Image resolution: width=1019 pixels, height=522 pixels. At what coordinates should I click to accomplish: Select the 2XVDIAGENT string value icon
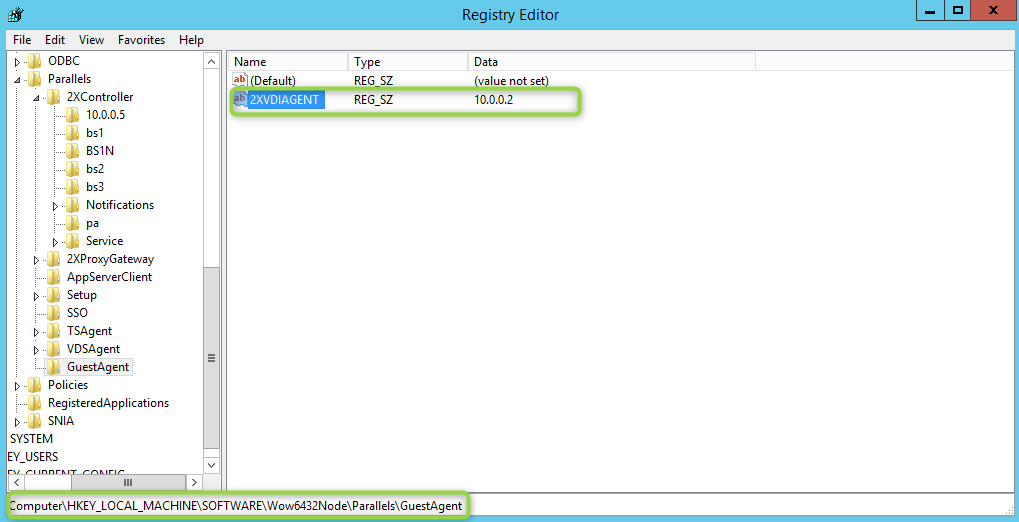coord(240,99)
